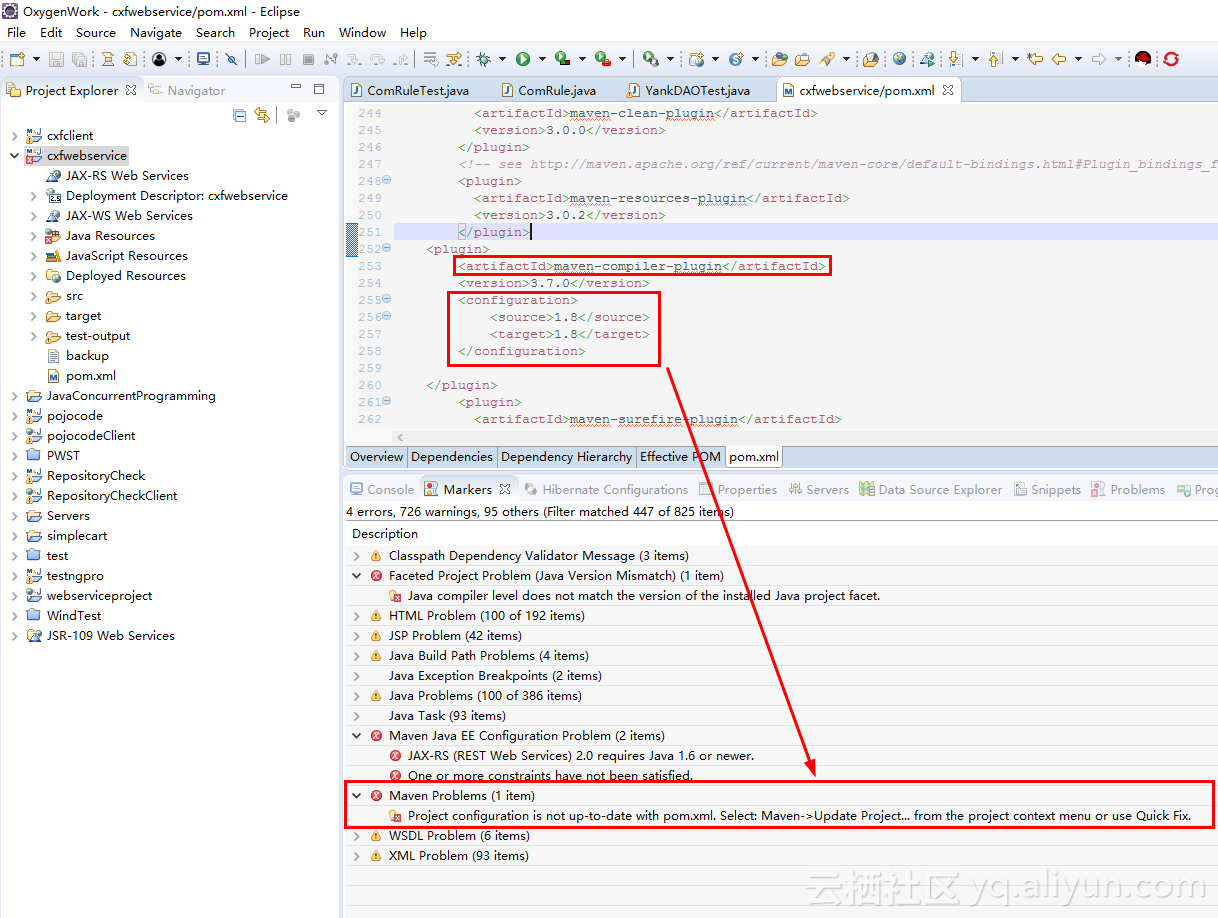This screenshot has height=918, width=1218.
Task: Click the green Run button icon
Action: coord(523,59)
